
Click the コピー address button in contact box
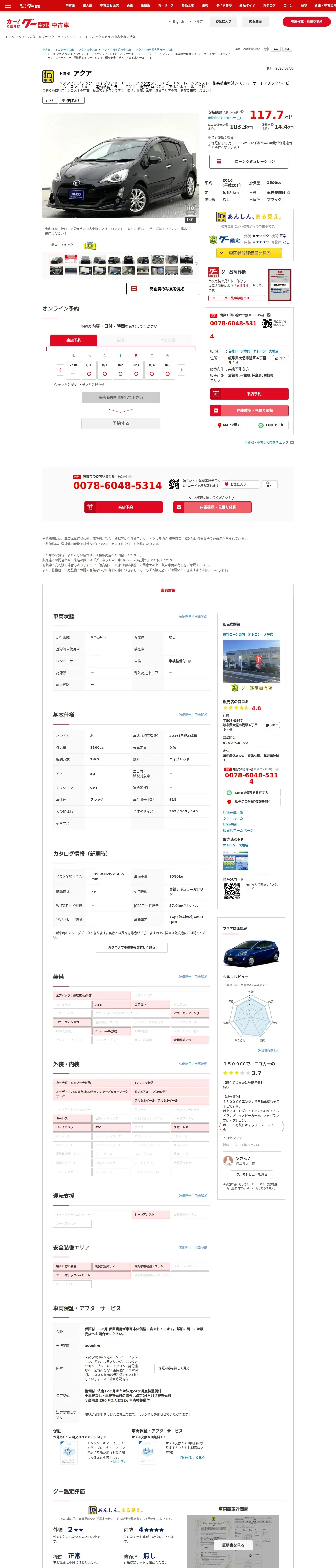pyautogui.click(x=281, y=359)
